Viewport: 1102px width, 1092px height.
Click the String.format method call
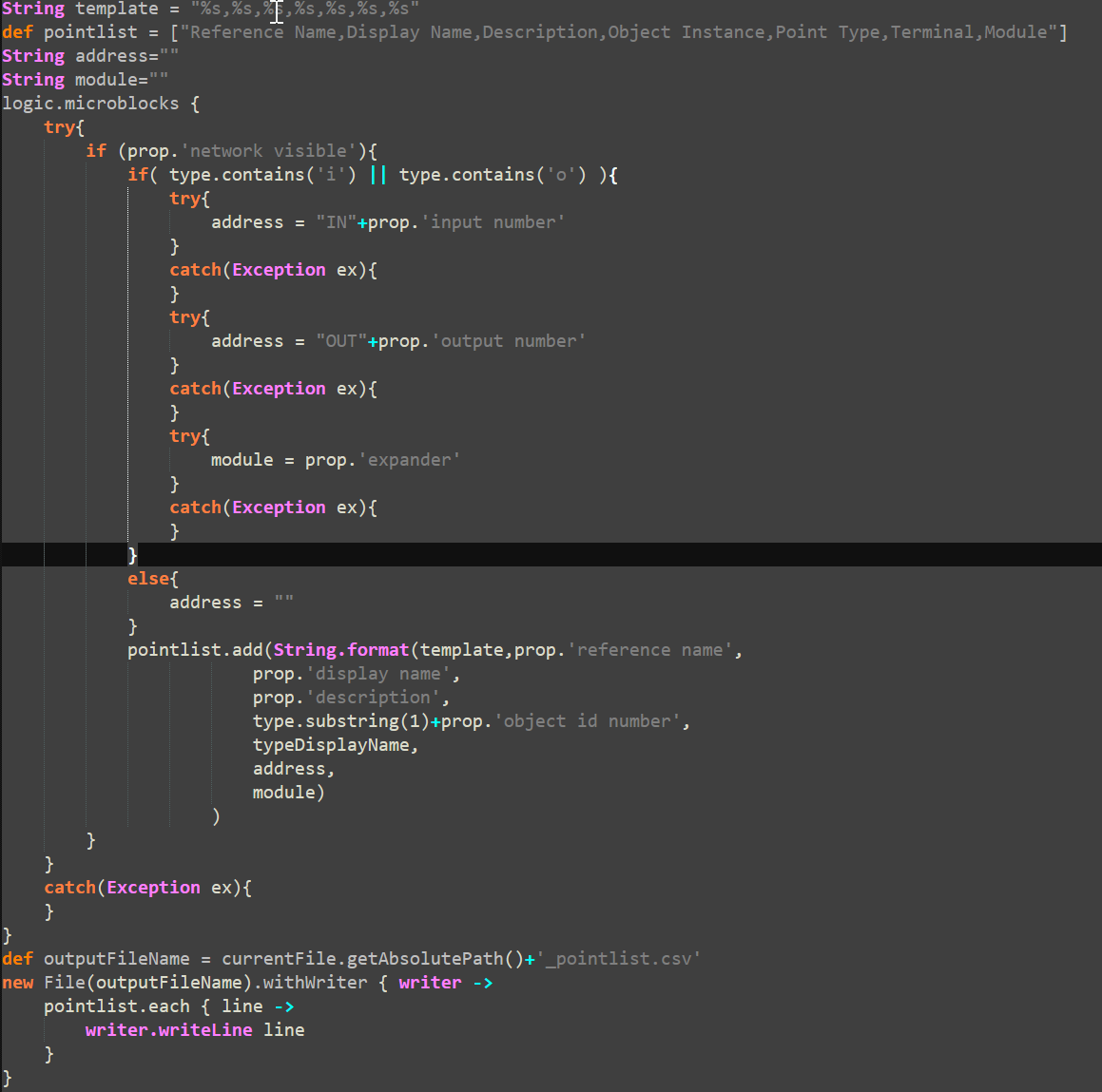(340, 650)
